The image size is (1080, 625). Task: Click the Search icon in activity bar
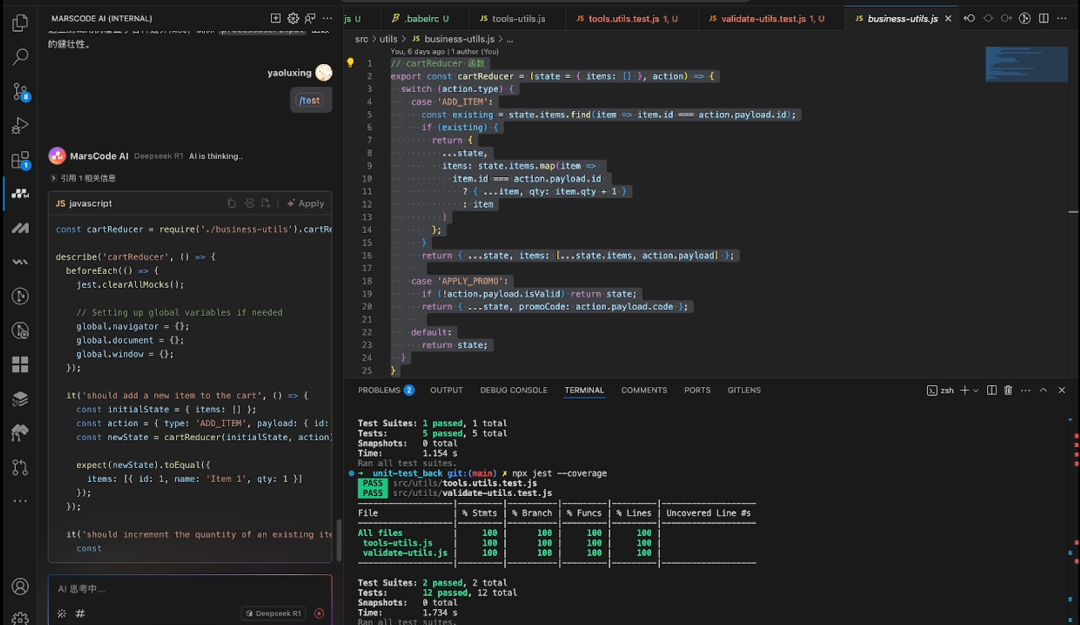pyautogui.click(x=20, y=57)
